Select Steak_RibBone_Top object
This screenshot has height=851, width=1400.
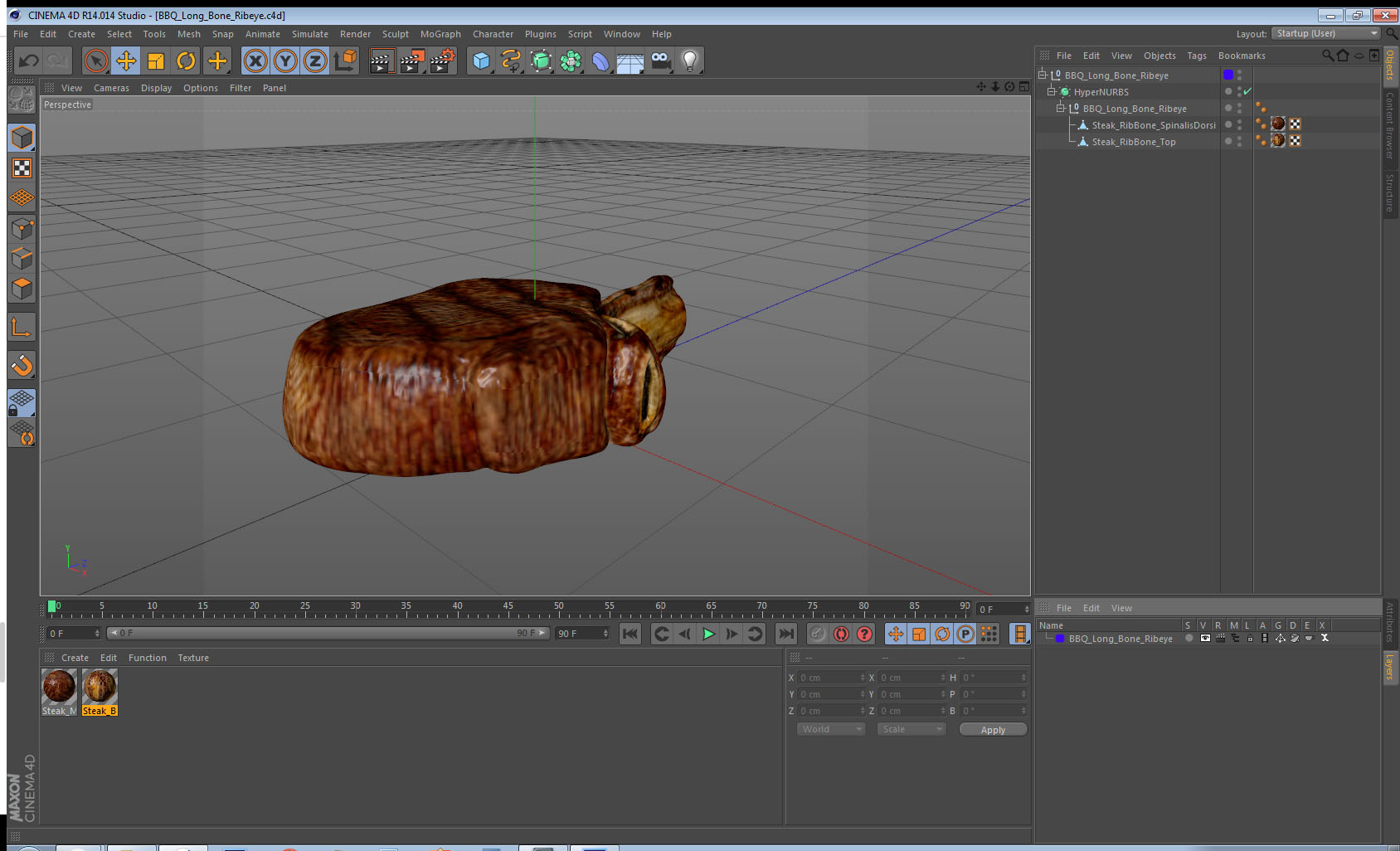[1133, 142]
